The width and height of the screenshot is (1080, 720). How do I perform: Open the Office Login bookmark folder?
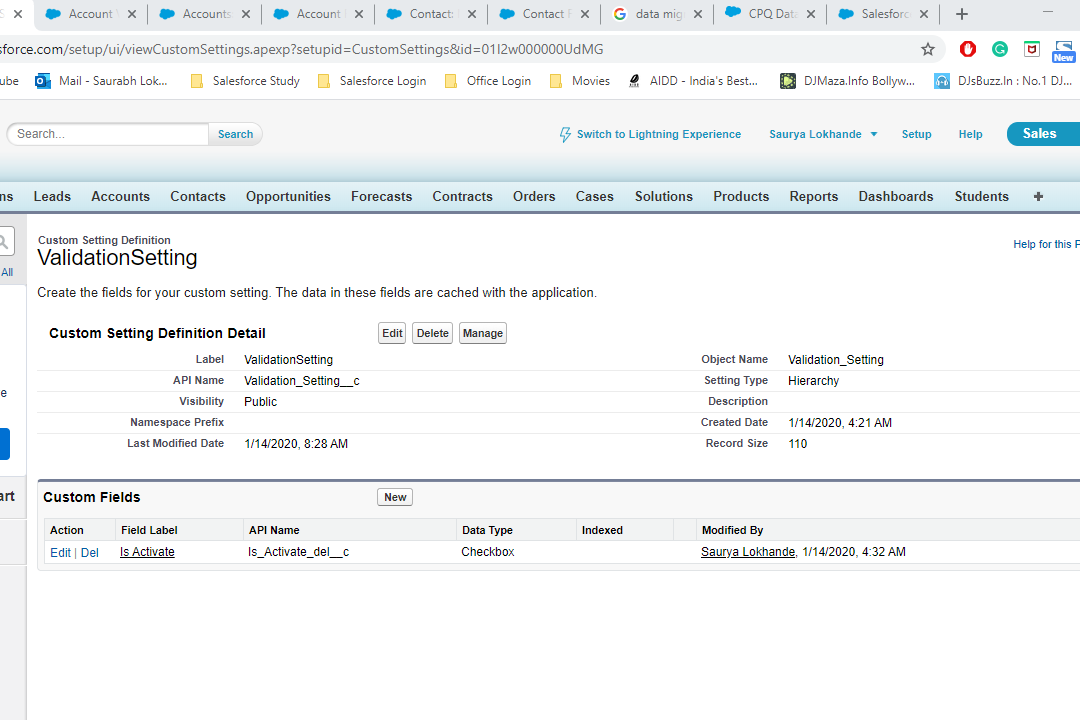point(488,81)
